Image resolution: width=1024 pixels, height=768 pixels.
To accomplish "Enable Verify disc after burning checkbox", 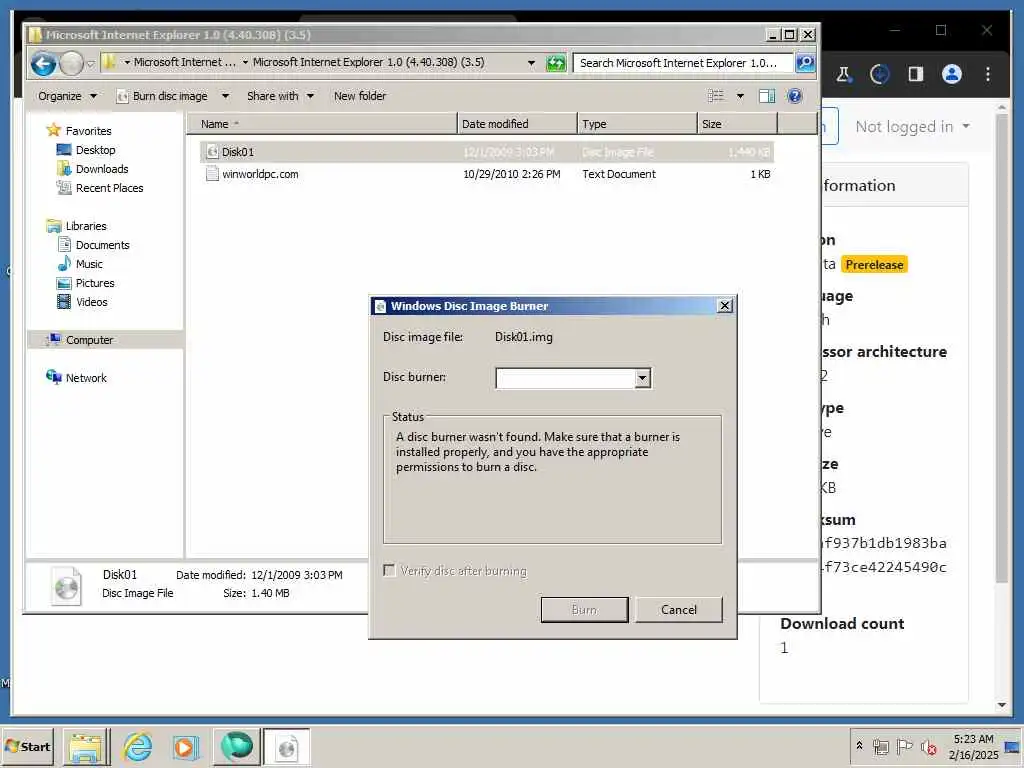I will click(x=389, y=570).
